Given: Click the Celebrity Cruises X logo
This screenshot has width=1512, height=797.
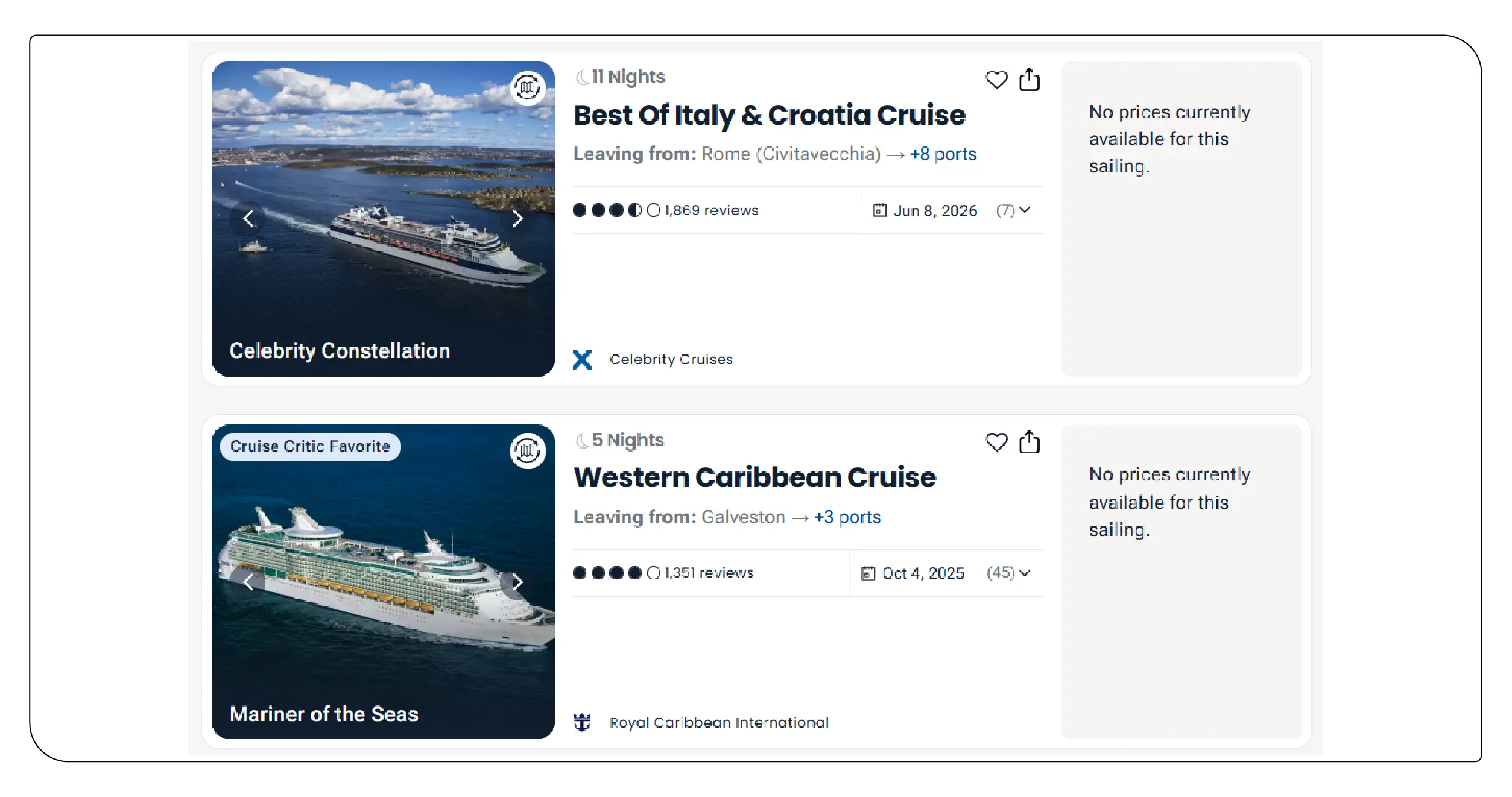Looking at the screenshot, I should 583,359.
